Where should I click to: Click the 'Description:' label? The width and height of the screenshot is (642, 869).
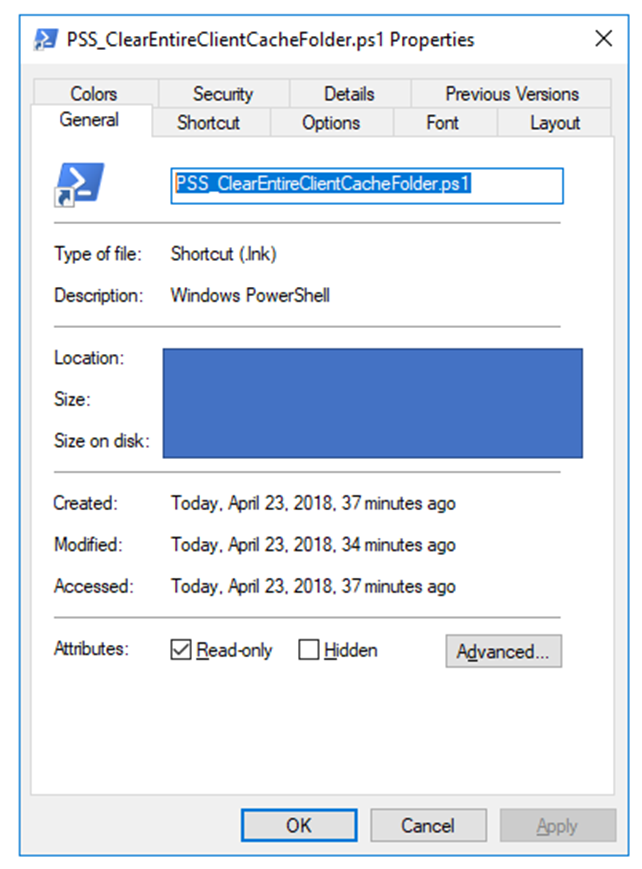click(99, 295)
